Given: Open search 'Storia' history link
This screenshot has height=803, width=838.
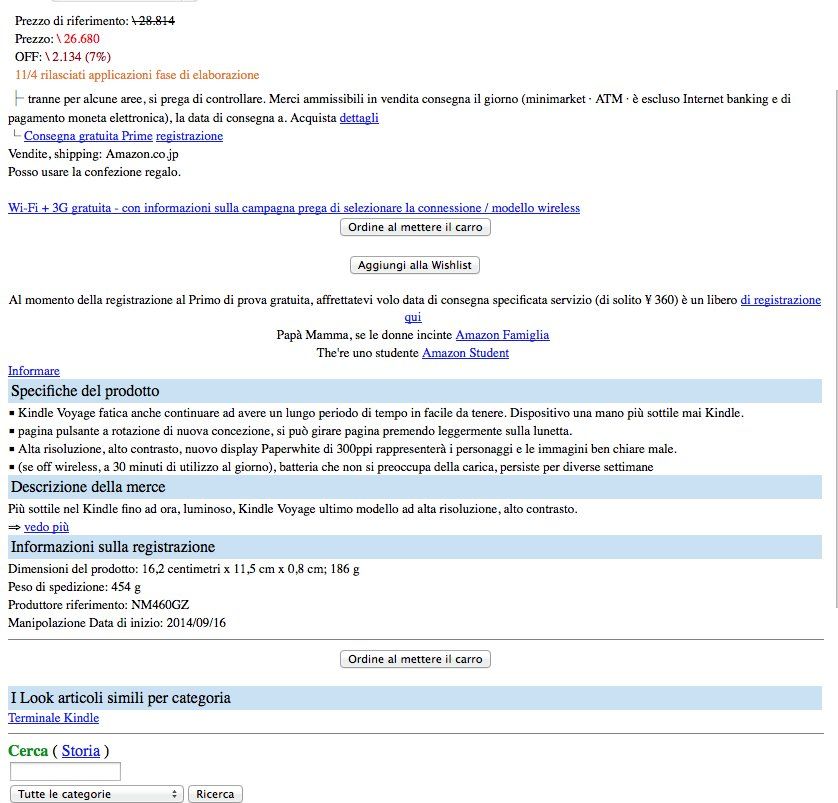Looking at the screenshot, I should pos(81,751).
